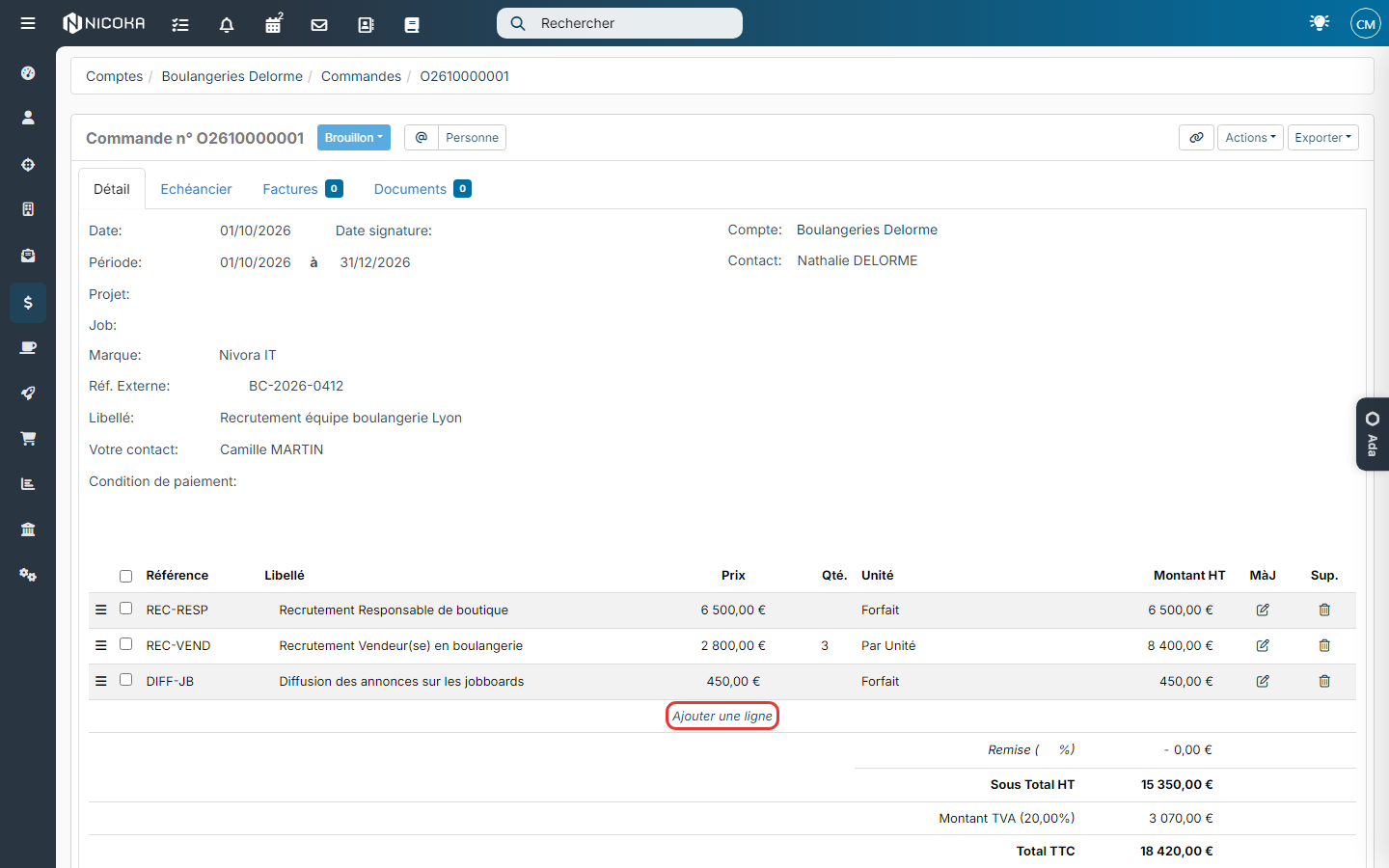The width and height of the screenshot is (1389, 868).
Task: Open the hamburger menu icon
Action: (x=28, y=23)
